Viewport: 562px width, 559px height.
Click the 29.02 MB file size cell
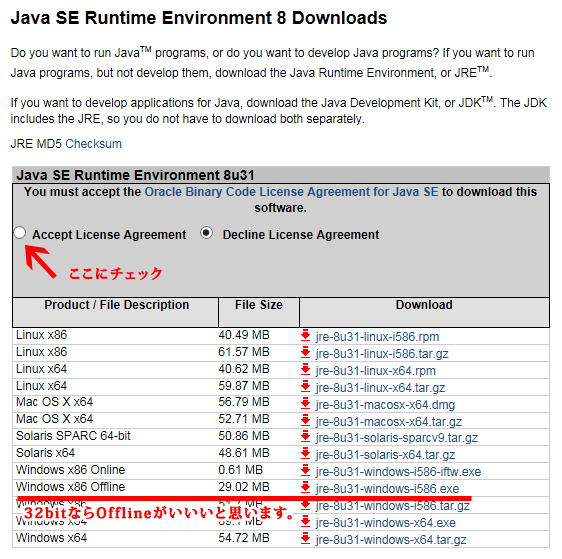click(x=244, y=487)
